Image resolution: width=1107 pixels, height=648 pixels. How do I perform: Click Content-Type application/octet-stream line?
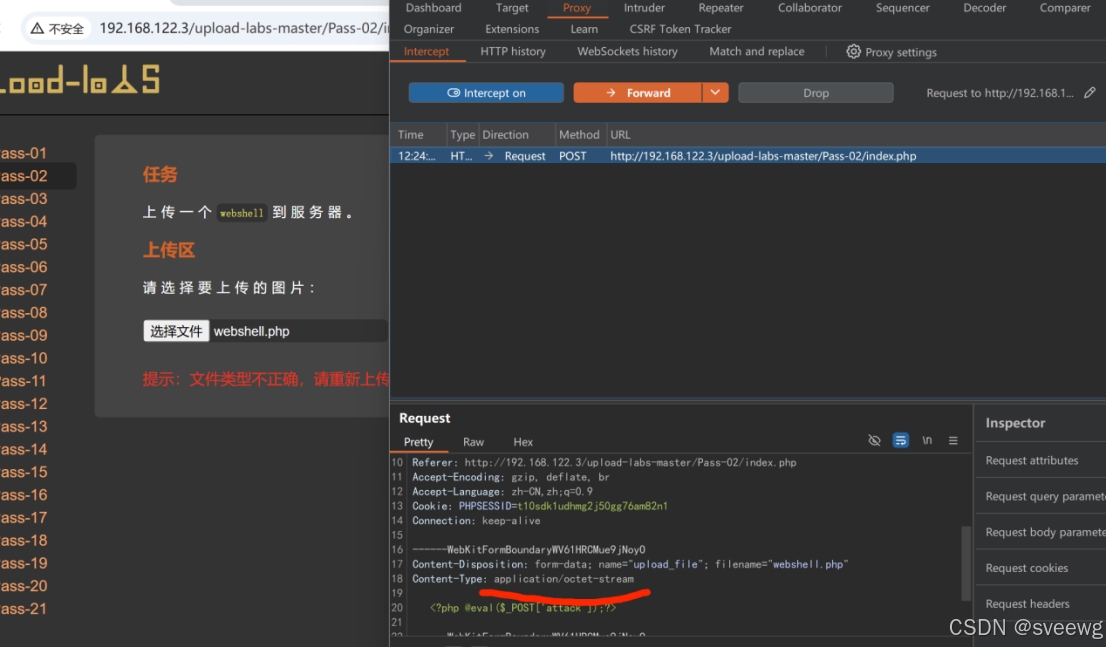522,579
